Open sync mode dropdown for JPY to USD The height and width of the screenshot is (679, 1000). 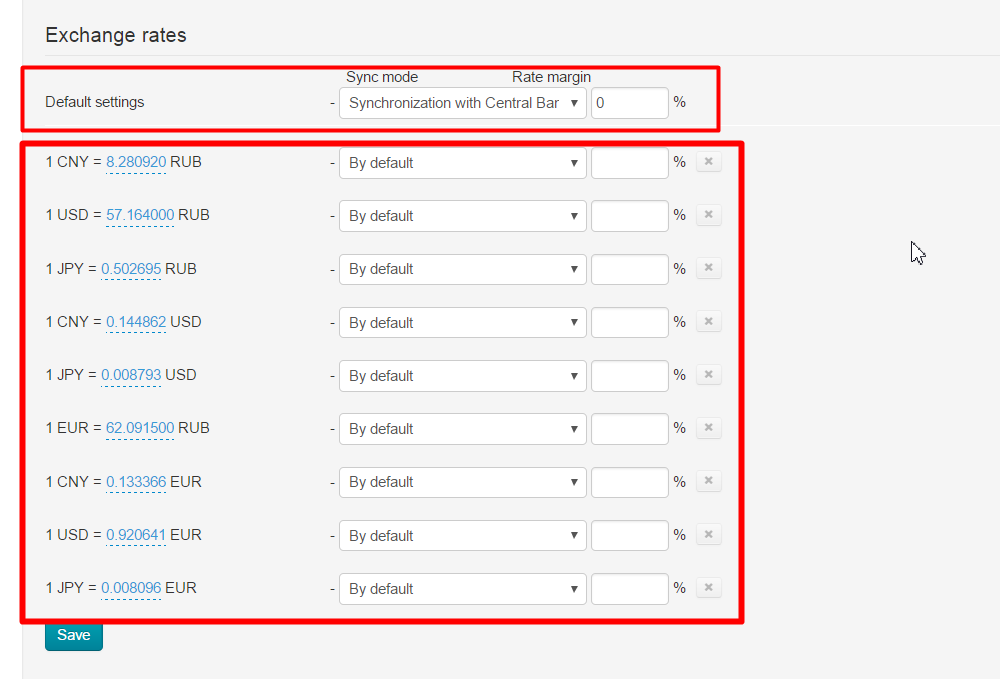(x=462, y=376)
